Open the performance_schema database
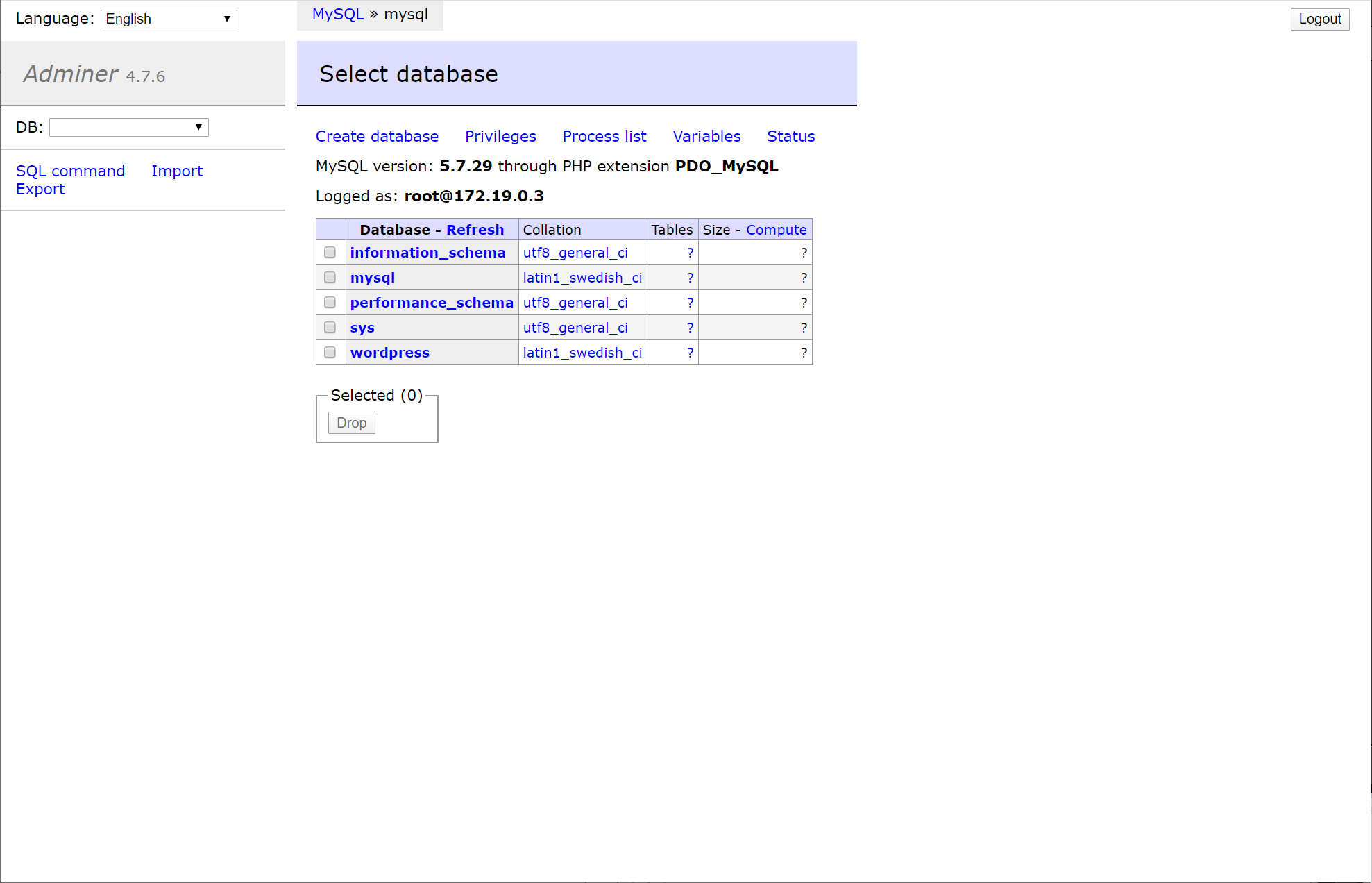The width and height of the screenshot is (1372, 883). click(432, 303)
